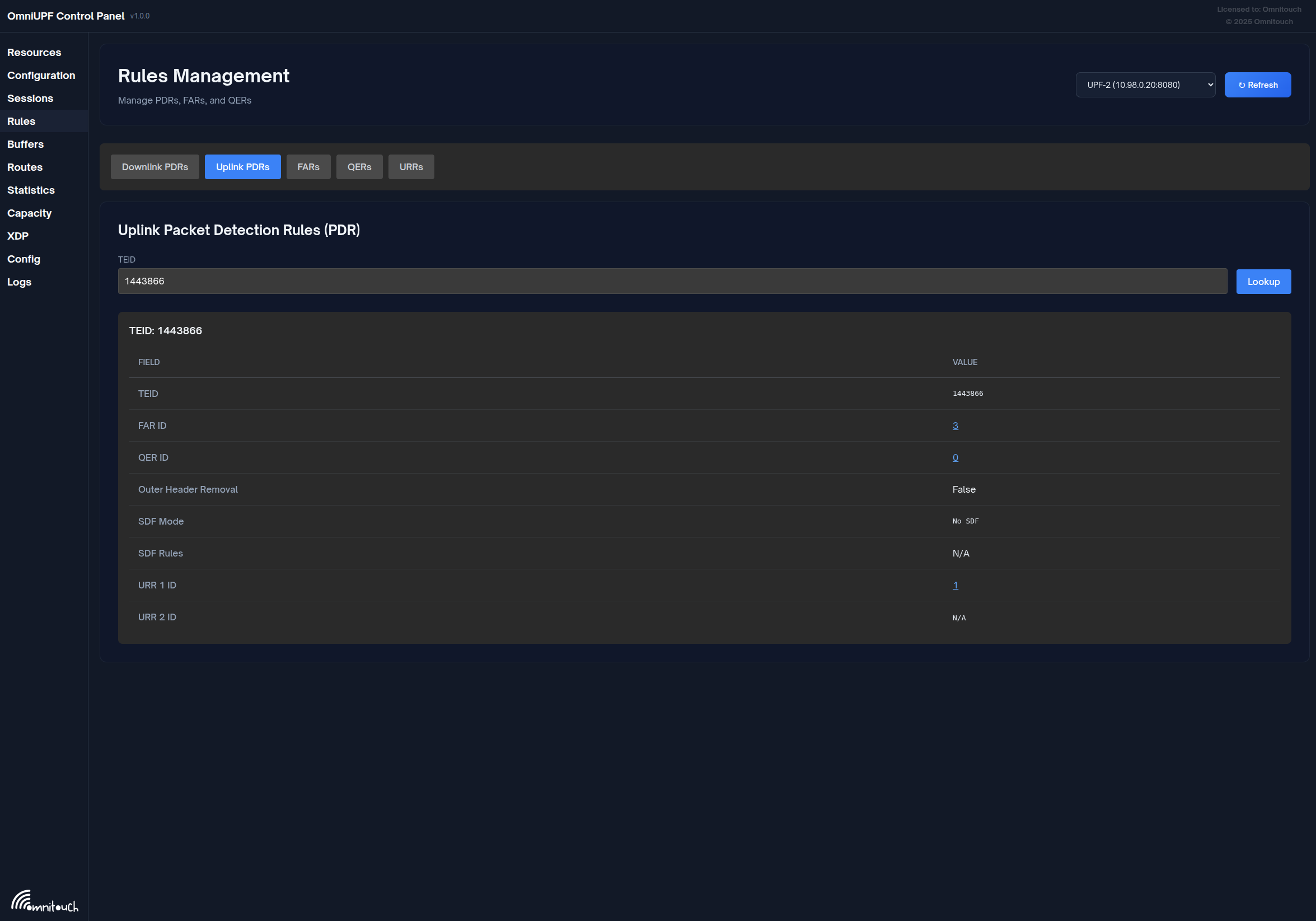This screenshot has height=921, width=1316.
Task: Click the Omnitouch logo in sidebar
Action: (45, 901)
